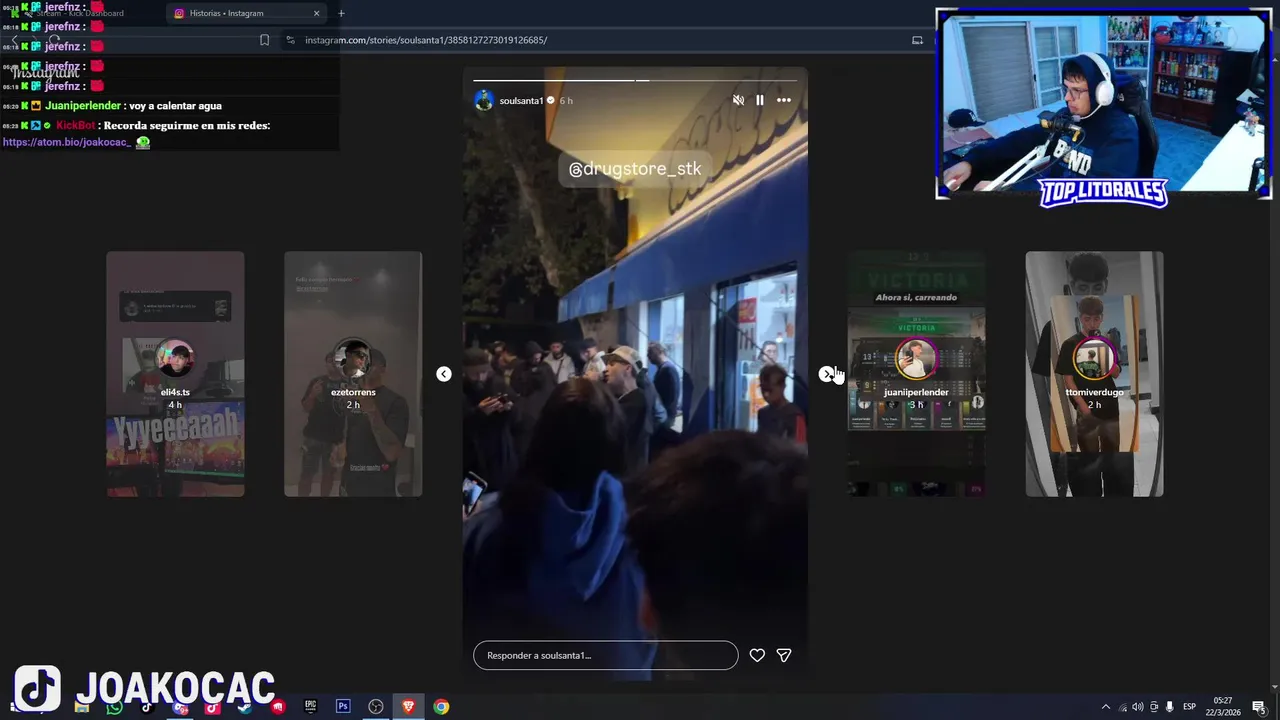Like the story with the heart icon

click(x=757, y=655)
